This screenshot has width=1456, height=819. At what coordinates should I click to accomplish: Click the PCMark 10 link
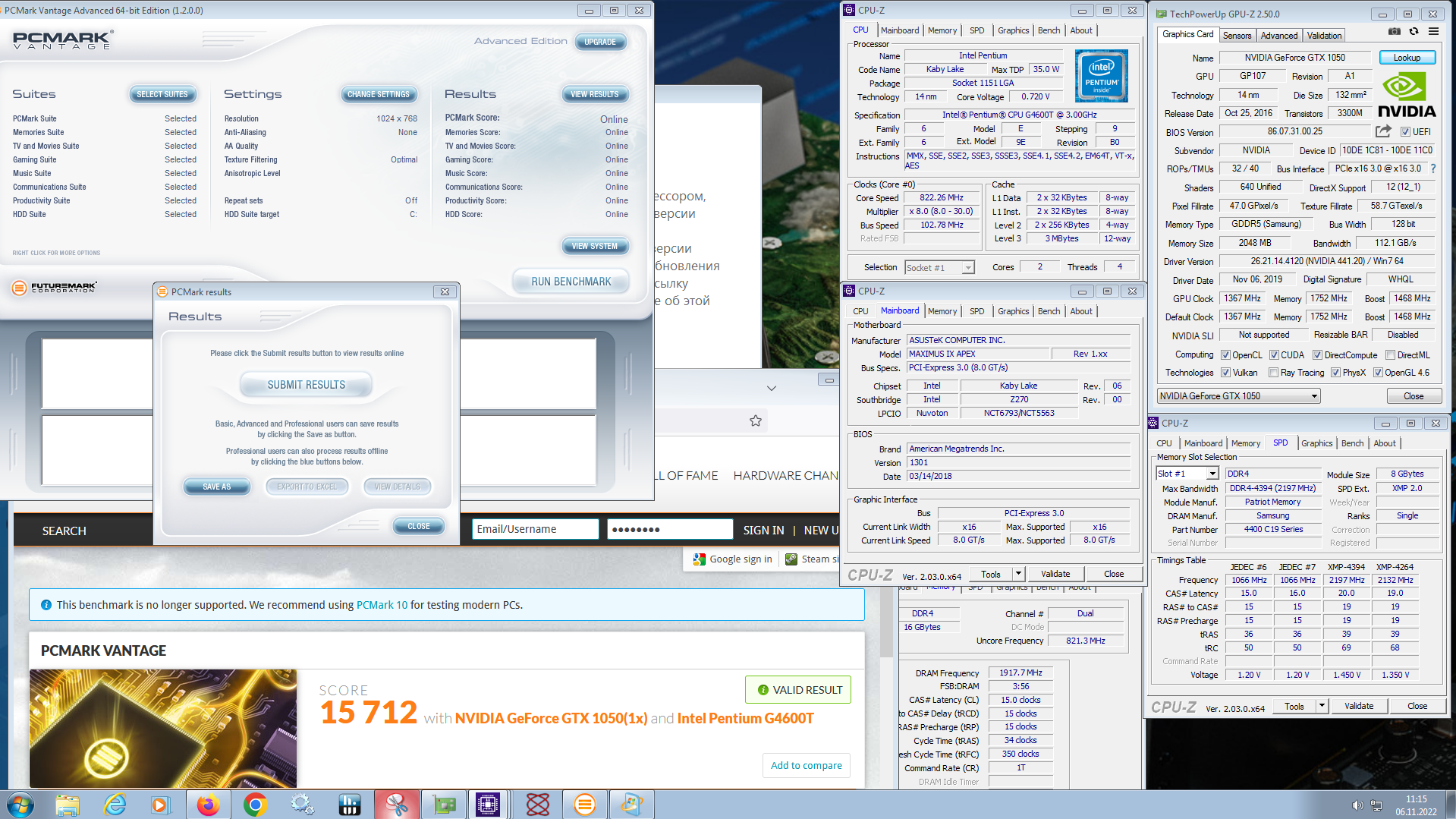pyautogui.click(x=382, y=605)
